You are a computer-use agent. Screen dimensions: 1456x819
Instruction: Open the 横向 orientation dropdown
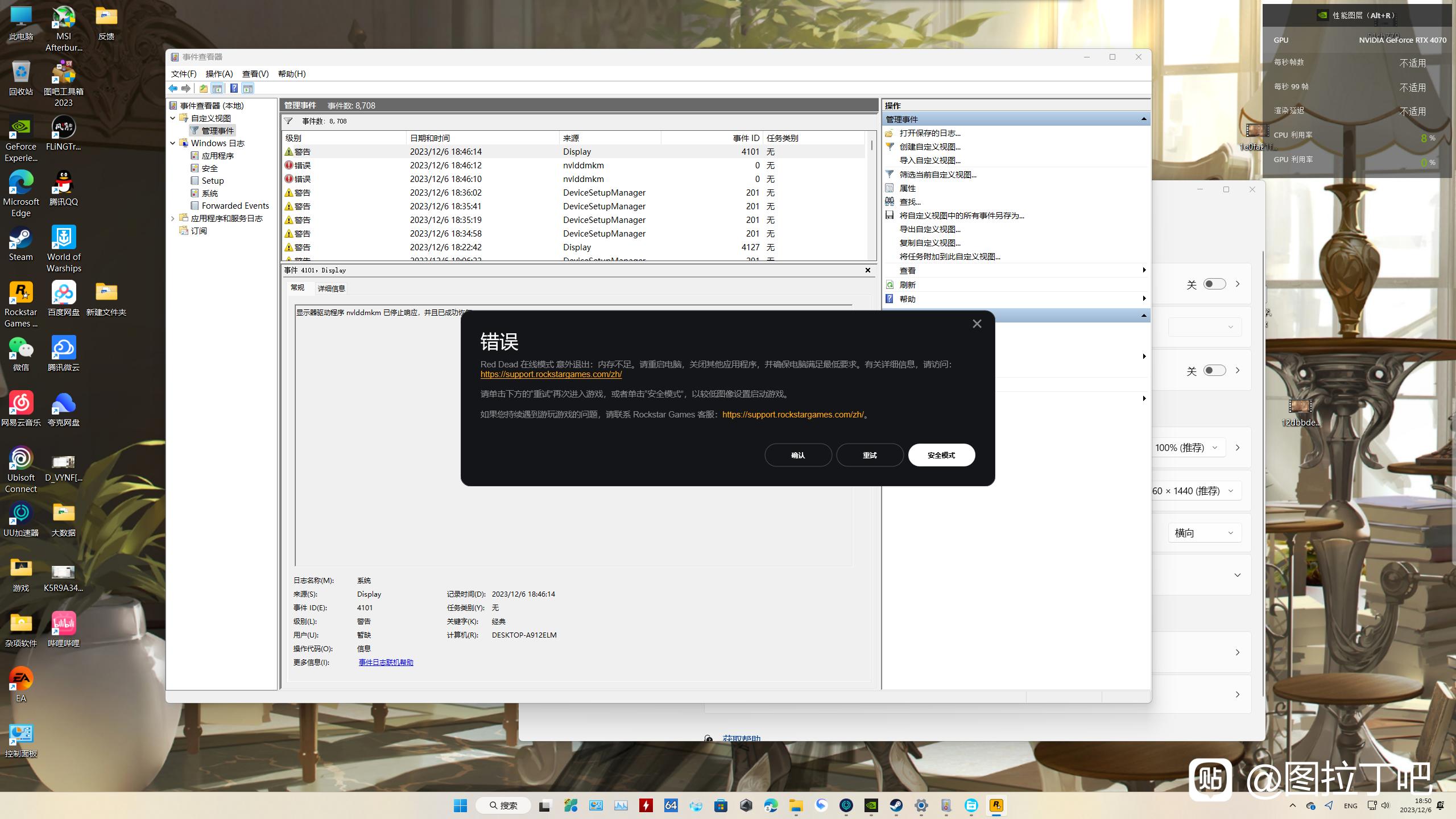pyautogui.click(x=1205, y=533)
